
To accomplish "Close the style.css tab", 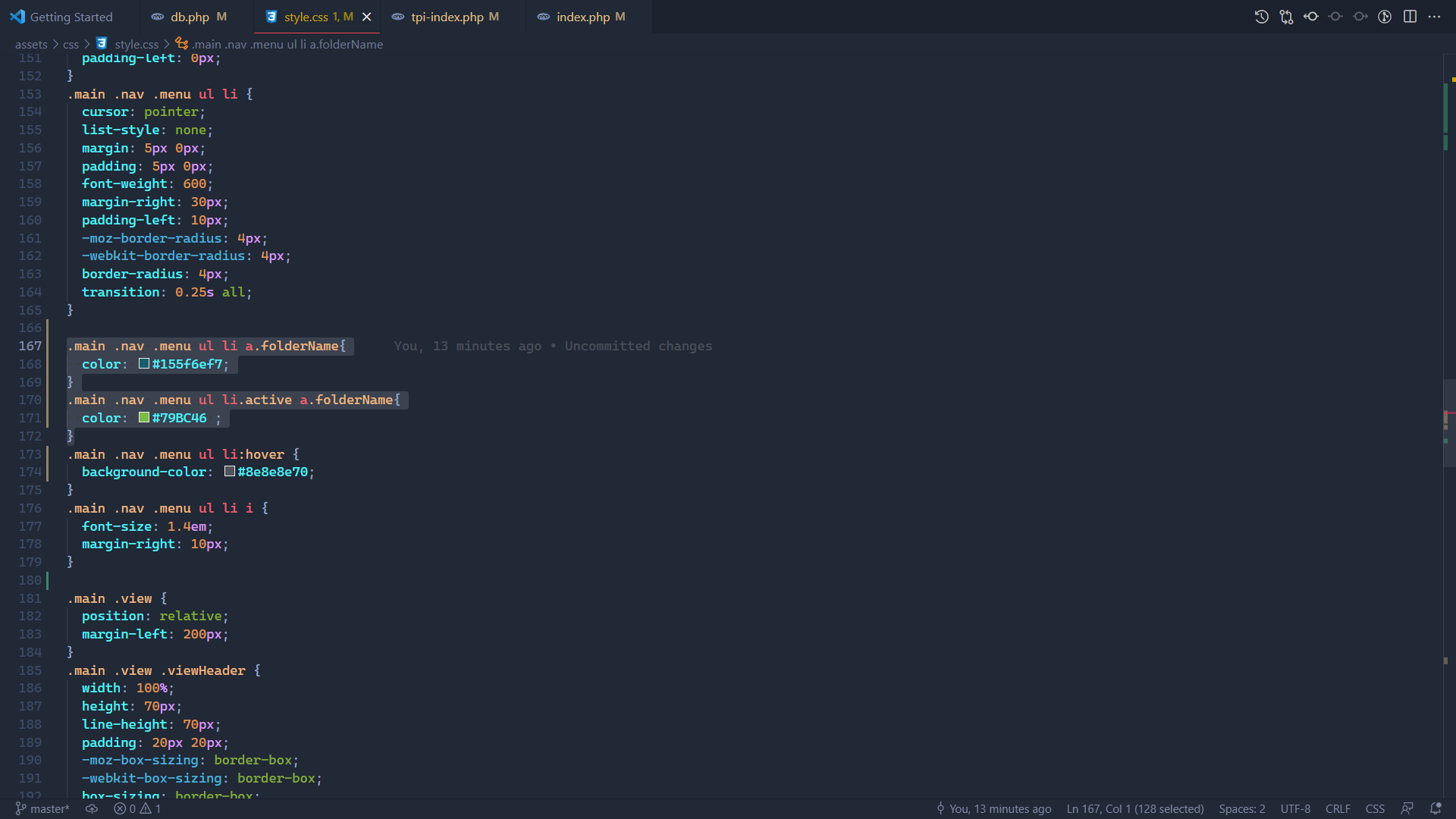I will tap(366, 17).
